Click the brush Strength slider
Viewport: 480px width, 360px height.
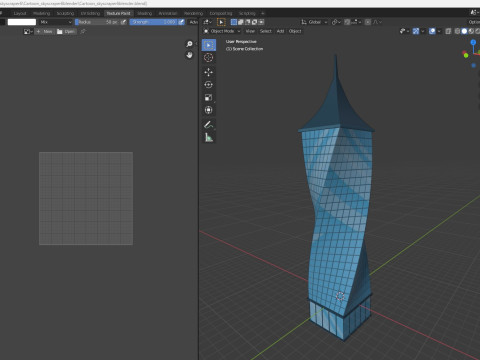[x=153, y=22]
